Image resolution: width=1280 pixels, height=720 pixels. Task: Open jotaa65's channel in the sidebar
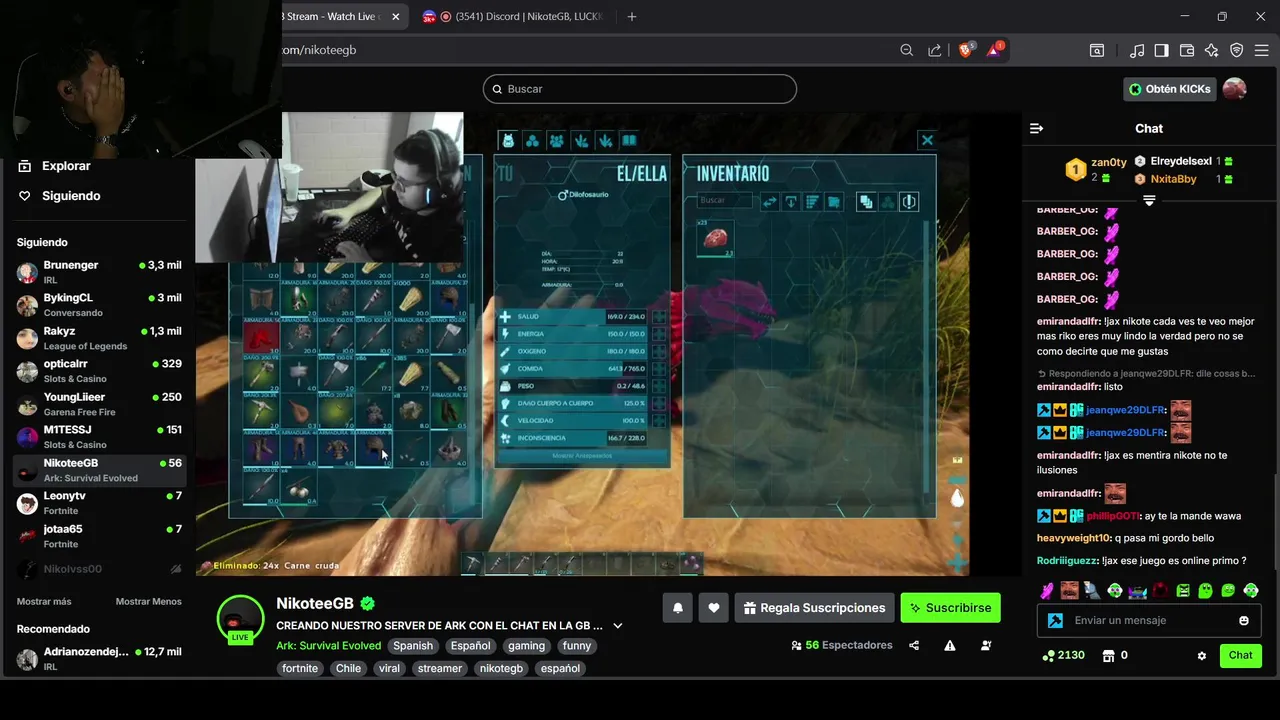99,536
